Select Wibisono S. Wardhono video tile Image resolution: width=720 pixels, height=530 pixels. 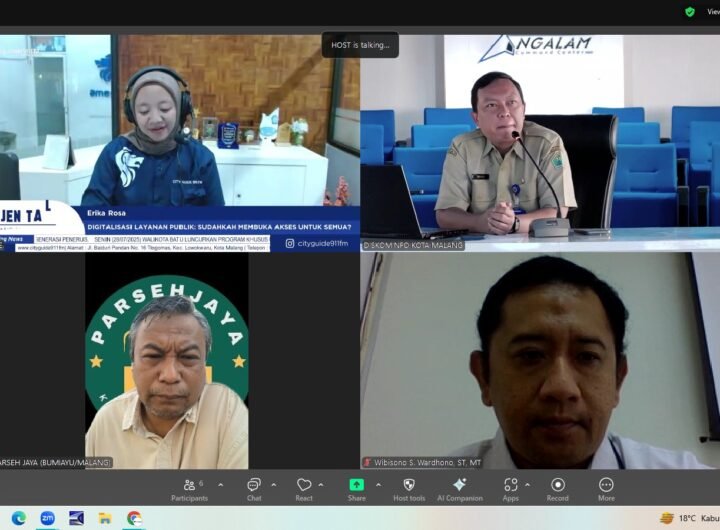pyautogui.click(x=540, y=361)
